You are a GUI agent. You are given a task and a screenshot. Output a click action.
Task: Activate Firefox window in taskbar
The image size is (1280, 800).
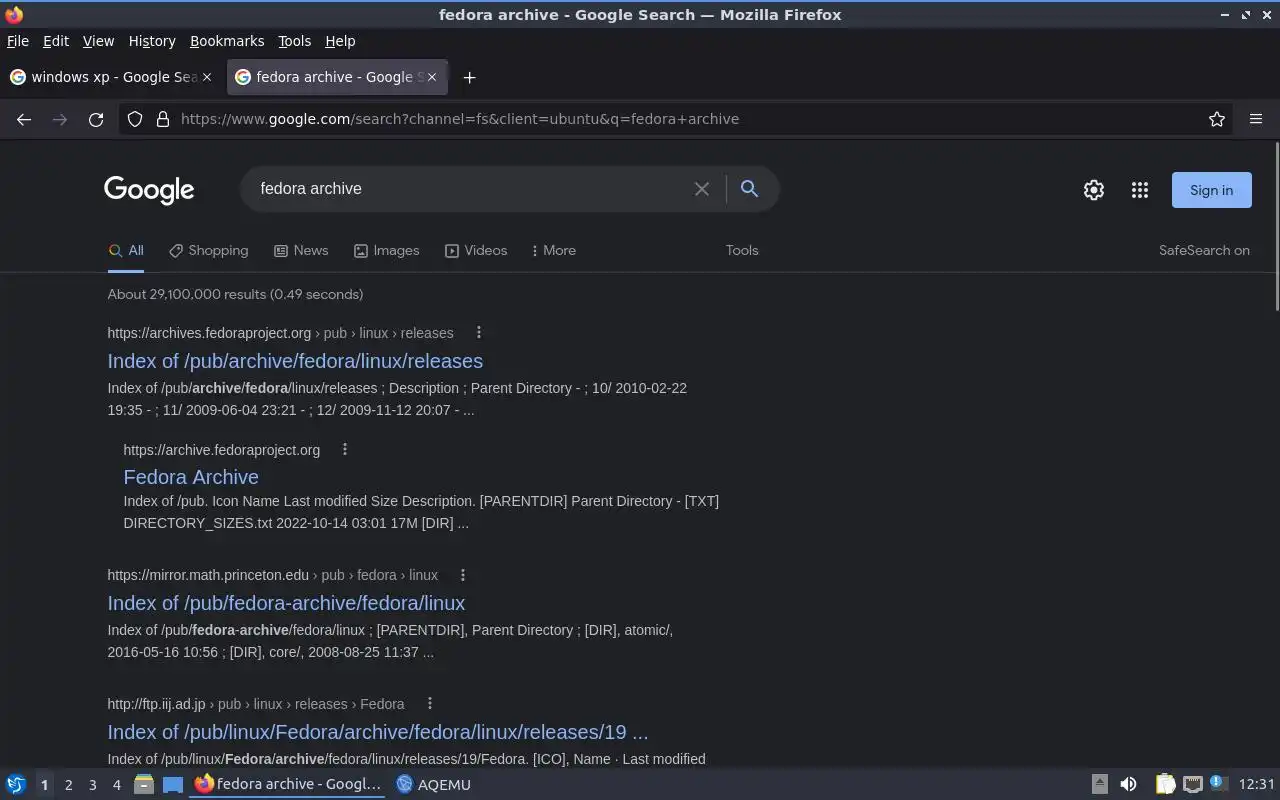288,784
